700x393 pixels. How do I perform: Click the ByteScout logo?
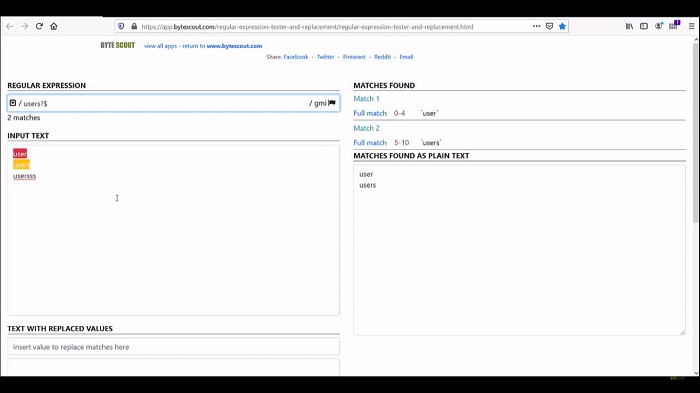click(117, 46)
